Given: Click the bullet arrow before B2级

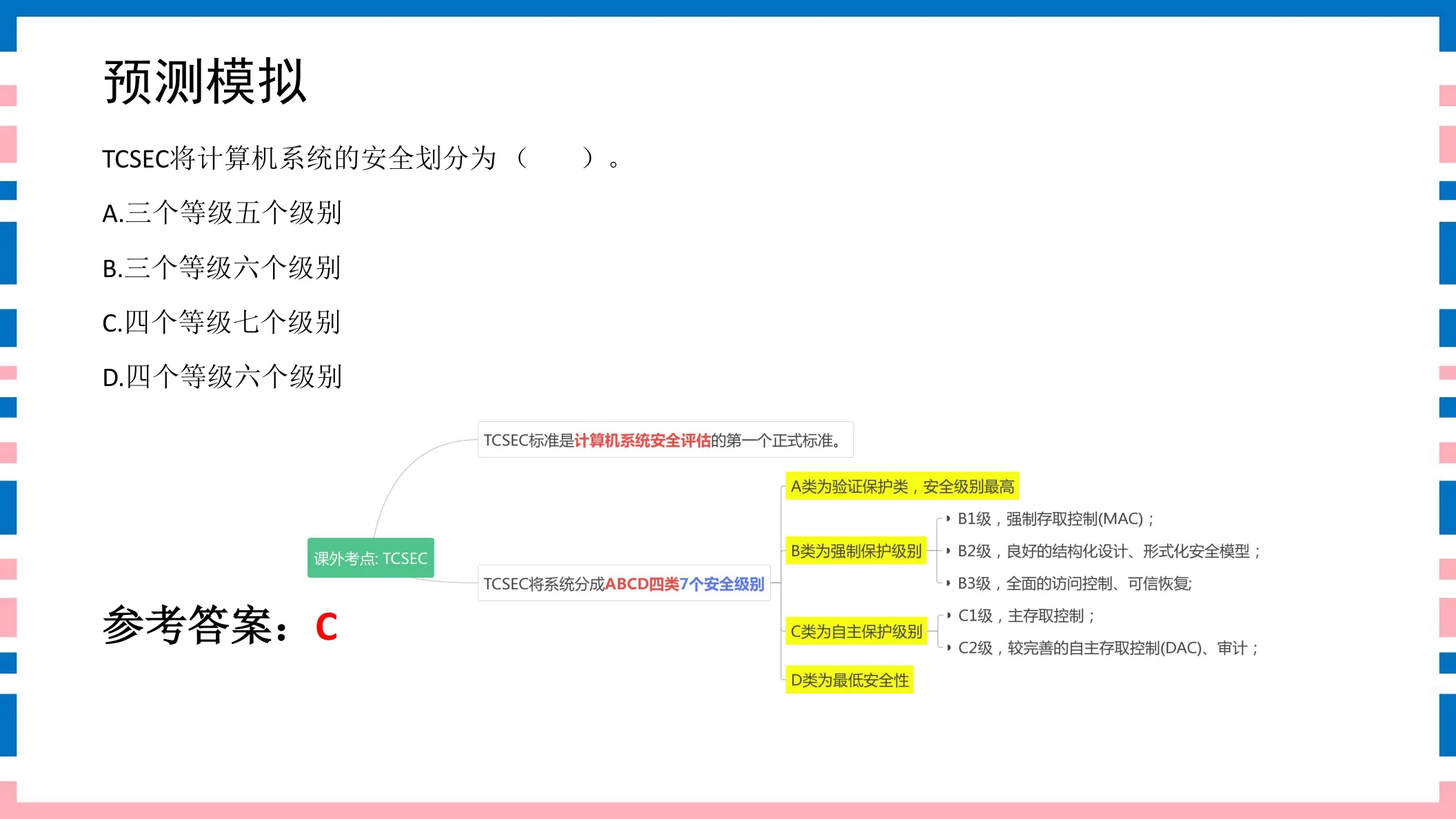Looking at the screenshot, I should click(949, 551).
